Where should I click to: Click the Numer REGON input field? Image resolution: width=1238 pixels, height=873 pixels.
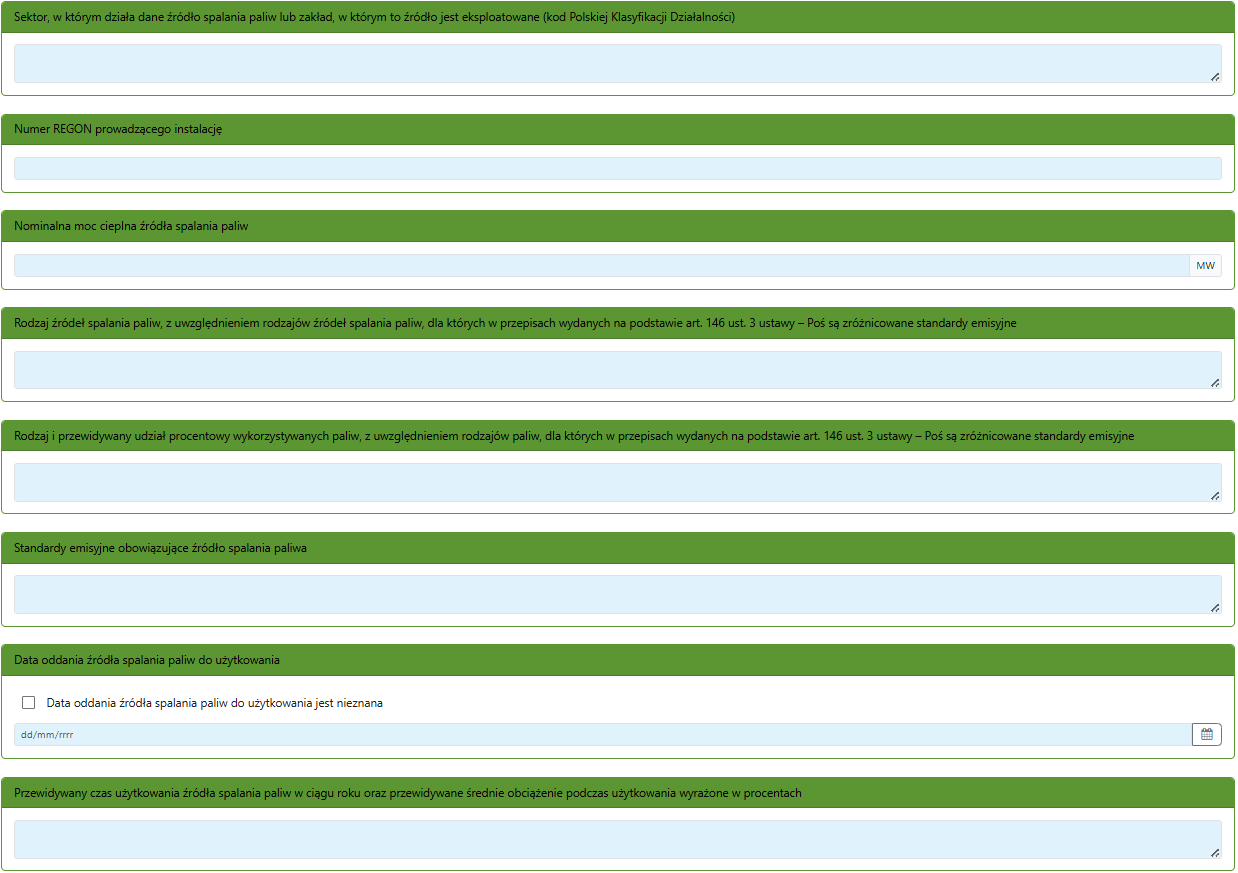(x=617, y=168)
